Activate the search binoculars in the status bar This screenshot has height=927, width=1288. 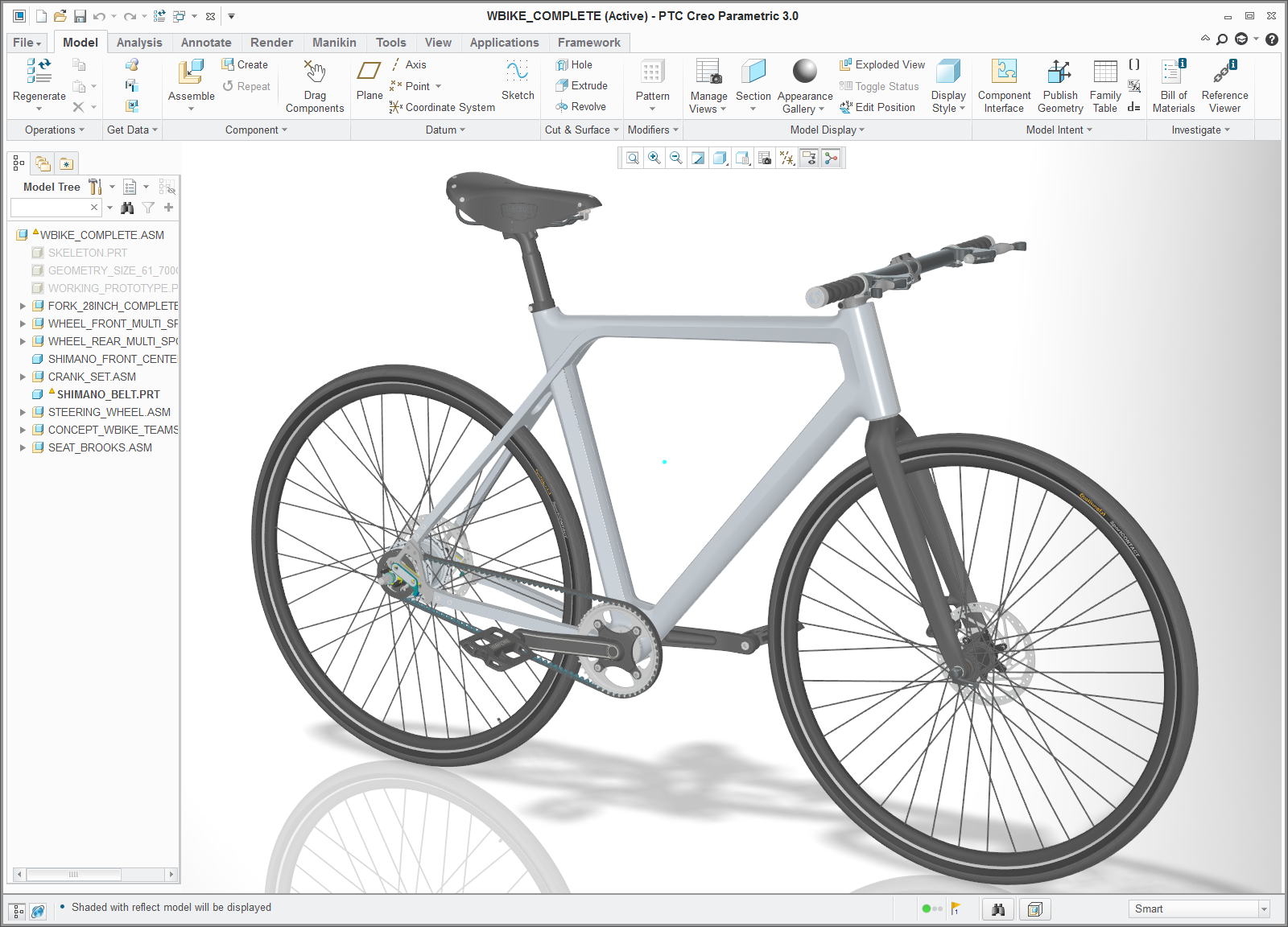click(998, 908)
